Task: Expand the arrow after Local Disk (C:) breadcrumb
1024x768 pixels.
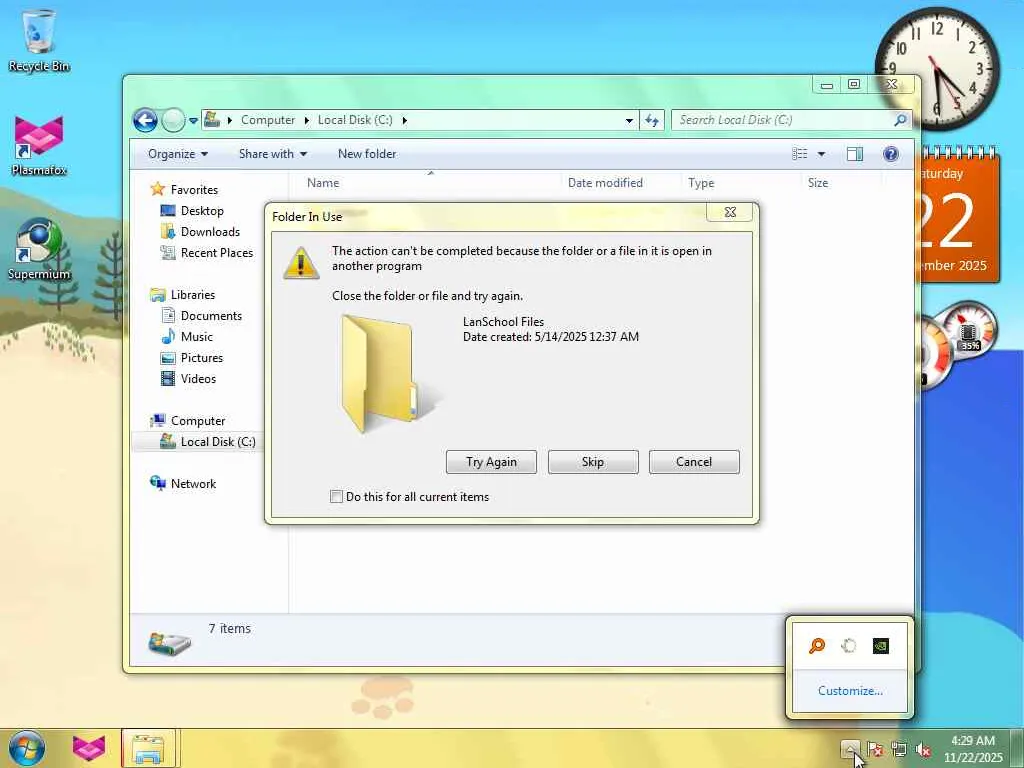Action: 404,121
